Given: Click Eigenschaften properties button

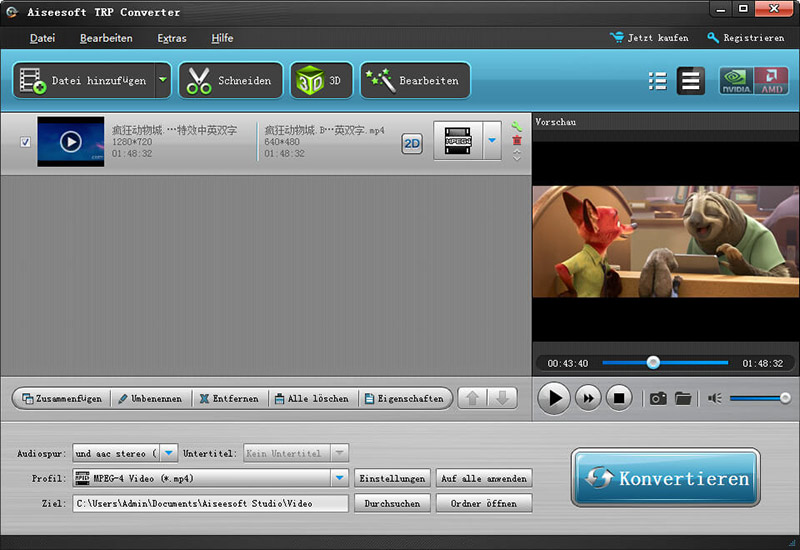Looking at the screenshot, I should (404, 398).
